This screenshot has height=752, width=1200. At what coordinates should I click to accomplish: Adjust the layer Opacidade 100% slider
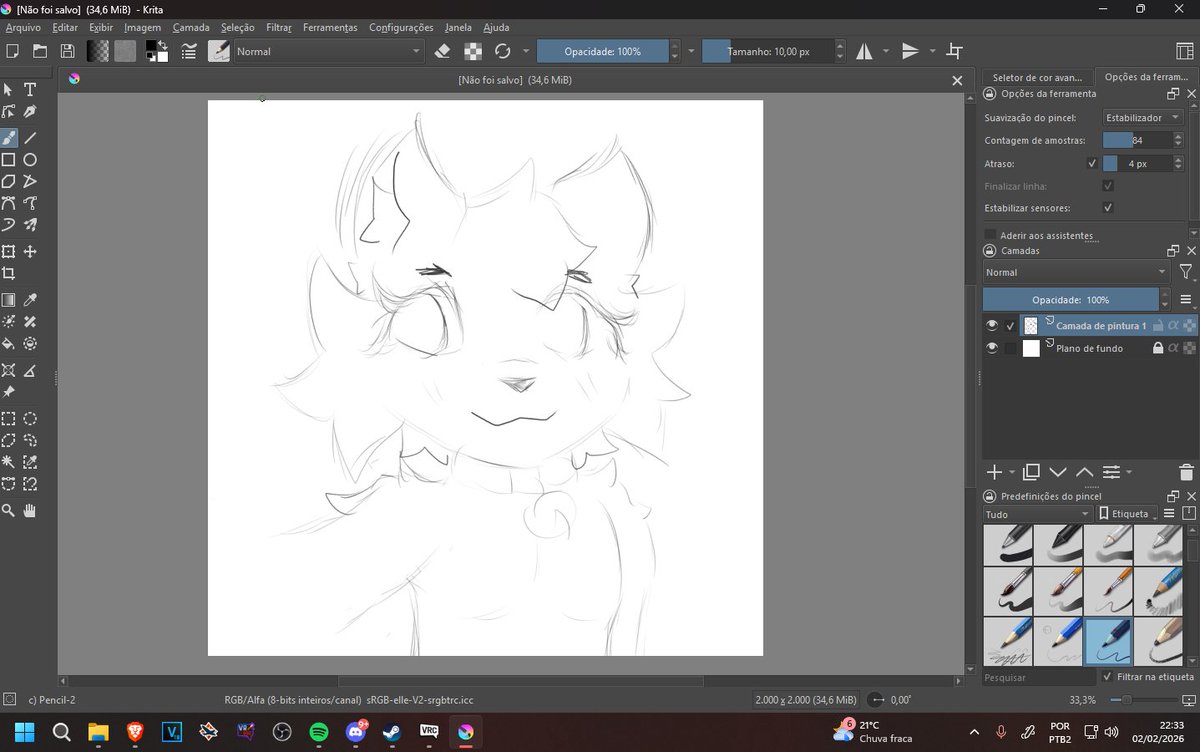click(x=1070, y=299)
